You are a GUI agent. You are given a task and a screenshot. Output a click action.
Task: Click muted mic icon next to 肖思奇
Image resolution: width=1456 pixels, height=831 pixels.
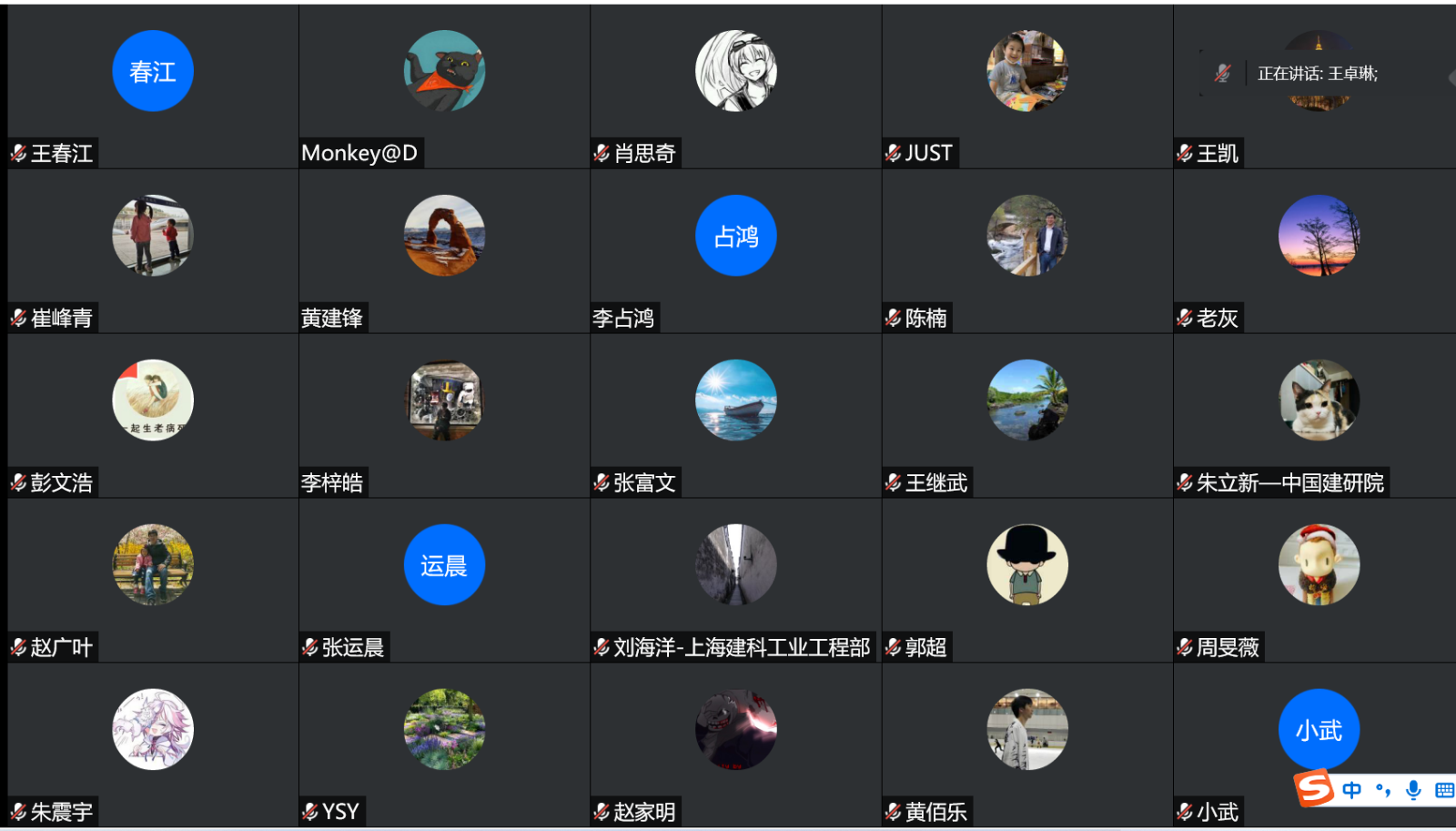602,154
